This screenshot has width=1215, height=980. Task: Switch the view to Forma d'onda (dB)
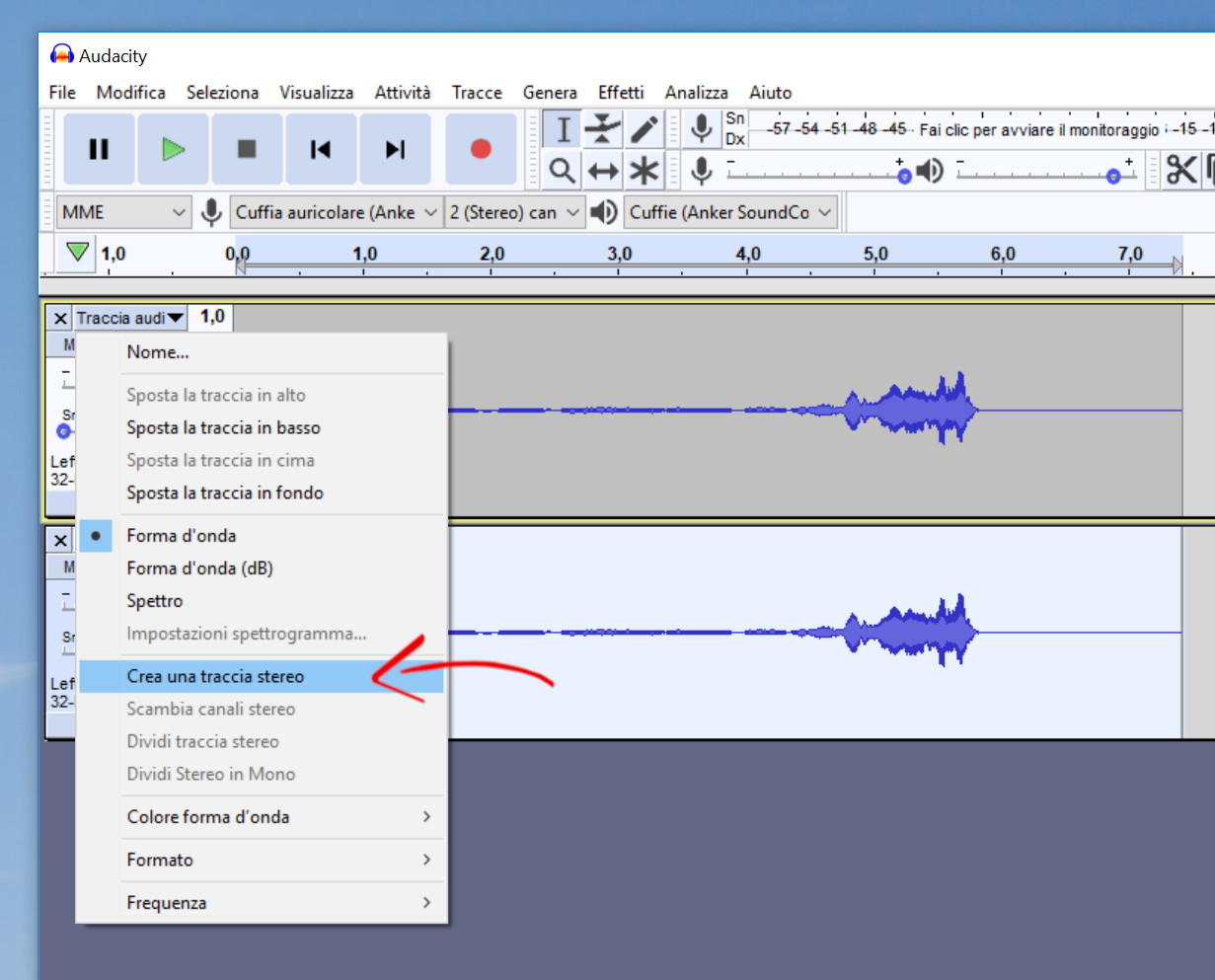point(262,568)
